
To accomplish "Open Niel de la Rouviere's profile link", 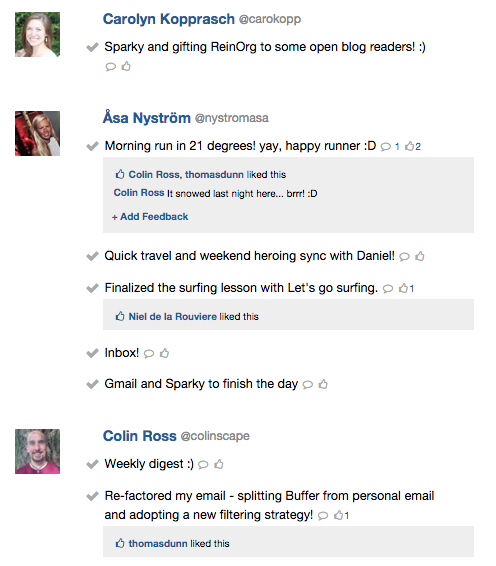I will click(x=173, y=317).
